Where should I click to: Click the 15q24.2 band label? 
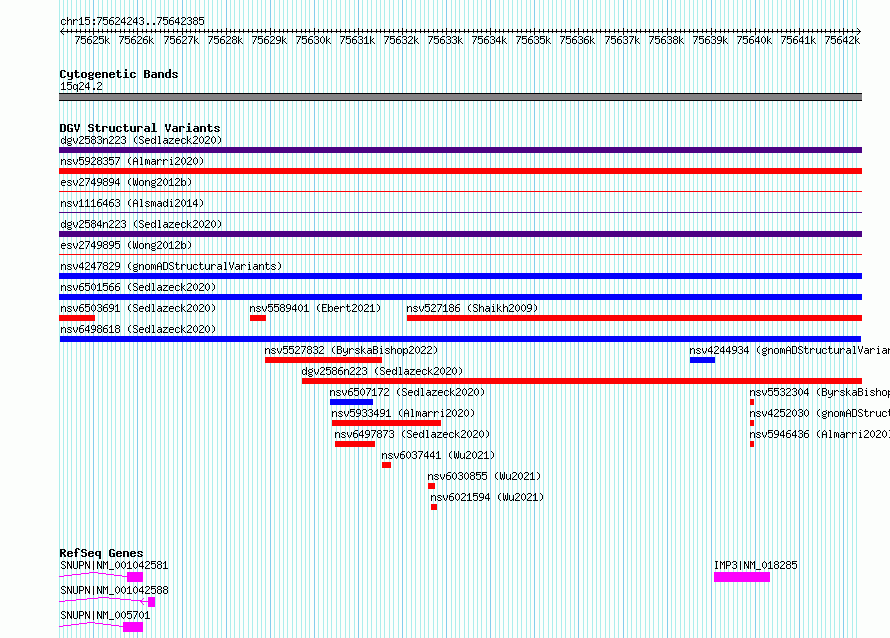[81, 86]
